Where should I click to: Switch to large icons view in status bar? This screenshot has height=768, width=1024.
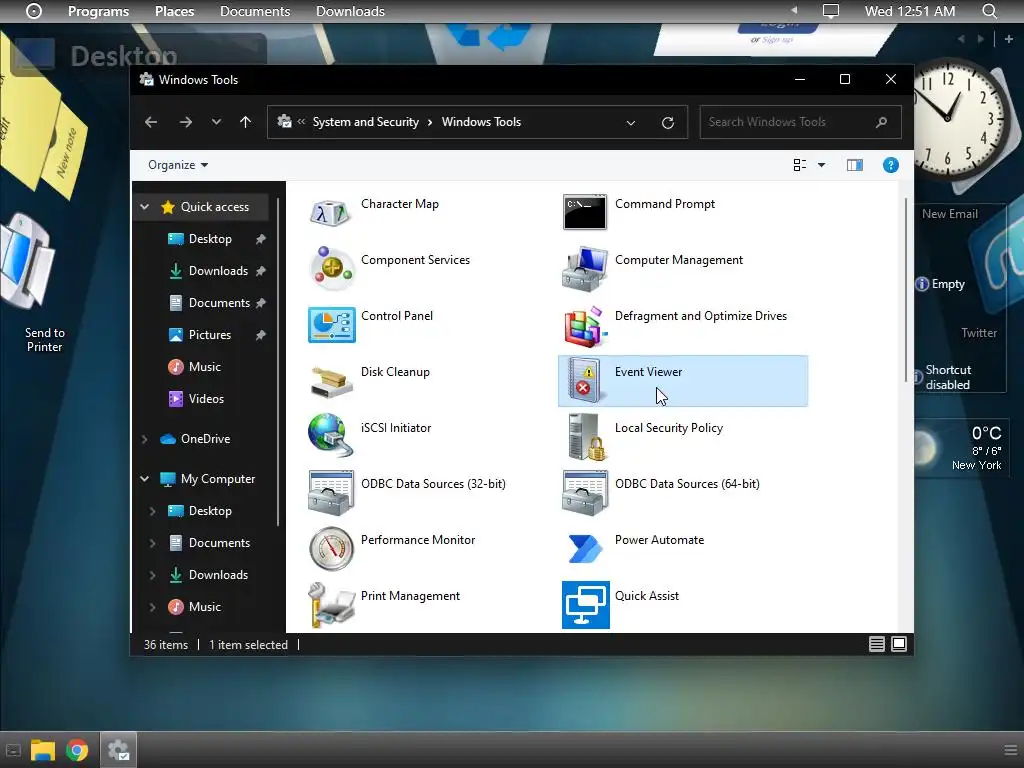[899, 645]
